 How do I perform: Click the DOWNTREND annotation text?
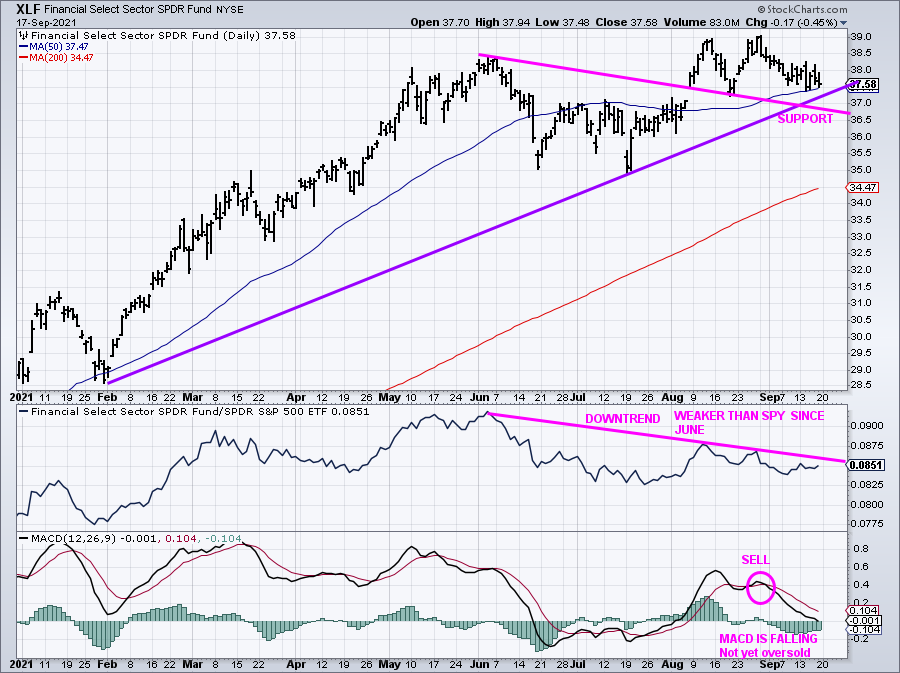(x=623, y=419)
